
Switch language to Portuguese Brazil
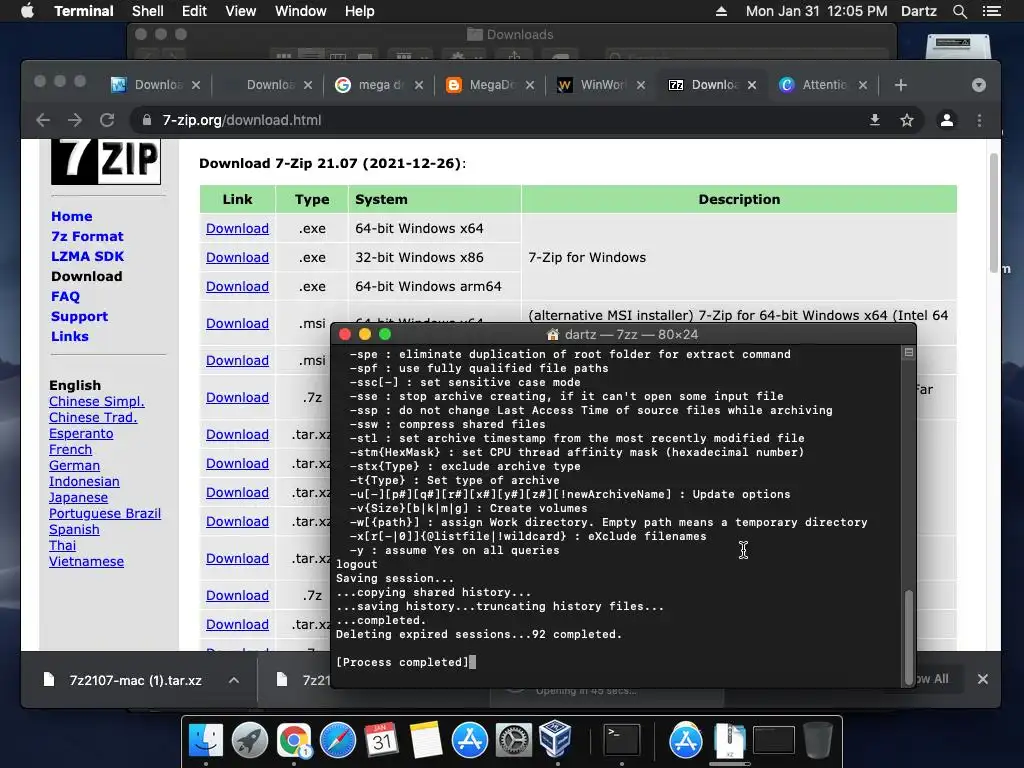coord(104,513)
